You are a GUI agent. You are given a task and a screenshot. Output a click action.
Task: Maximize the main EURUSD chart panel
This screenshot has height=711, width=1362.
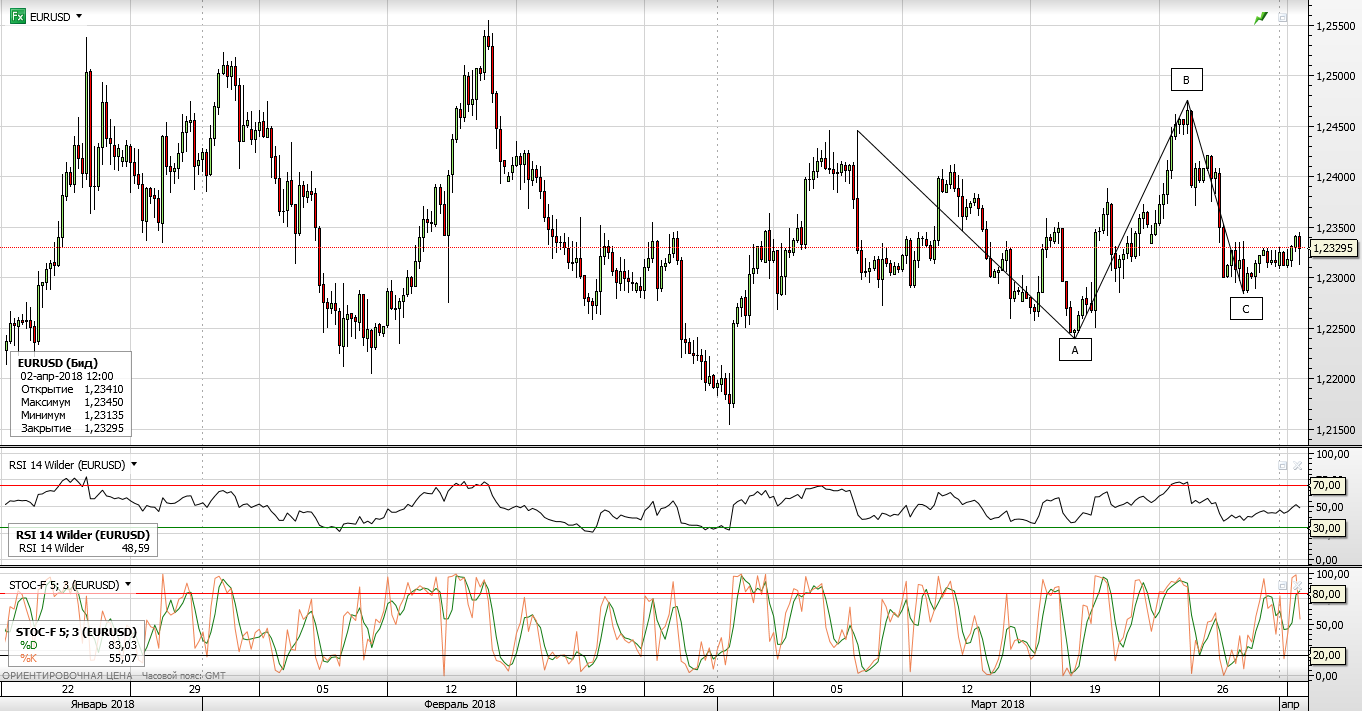(x=1283, y=18)
